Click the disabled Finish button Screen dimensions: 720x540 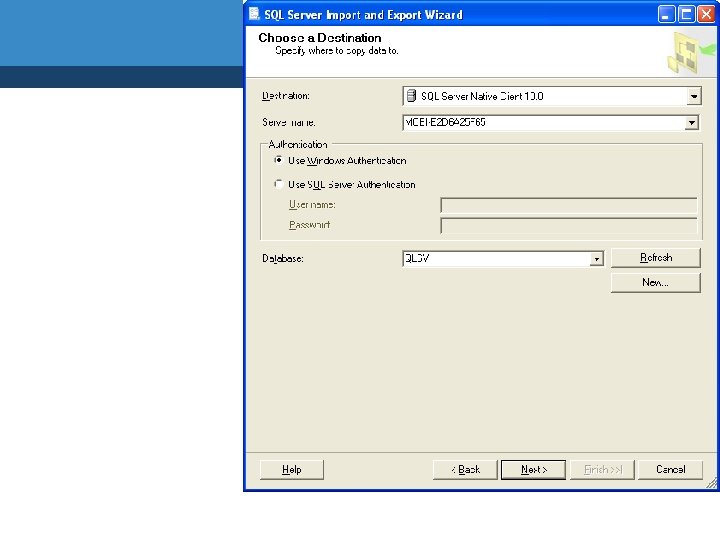pos(602,469)
